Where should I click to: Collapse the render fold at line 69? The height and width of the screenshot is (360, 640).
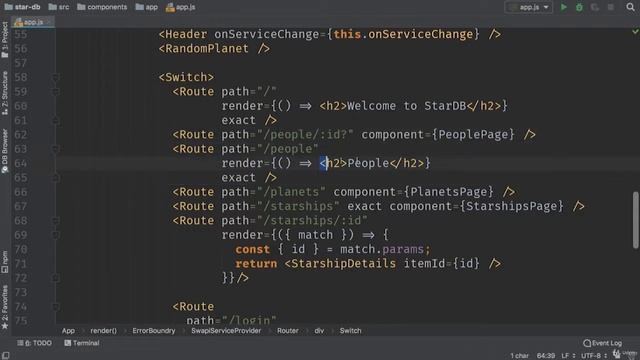click(56, 235)
